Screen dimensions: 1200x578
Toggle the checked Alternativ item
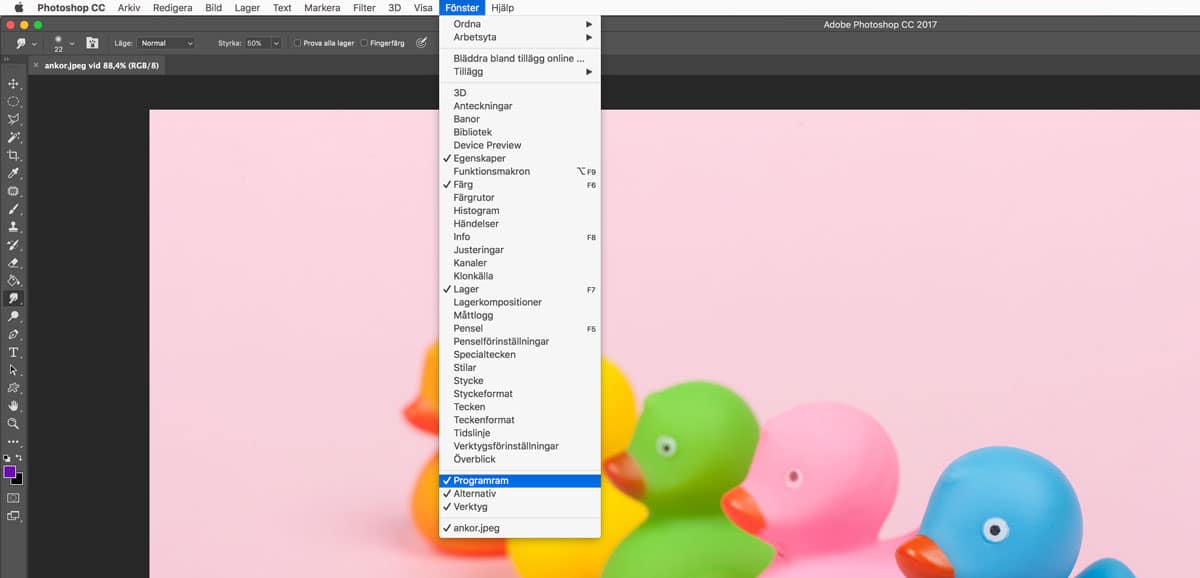point(520,493)
